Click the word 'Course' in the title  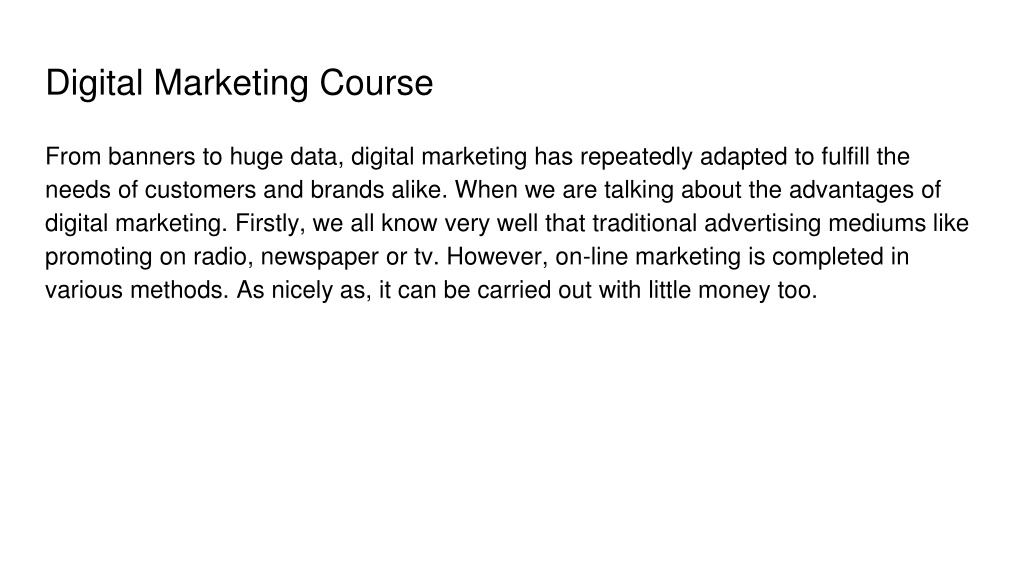pos(376,83)
